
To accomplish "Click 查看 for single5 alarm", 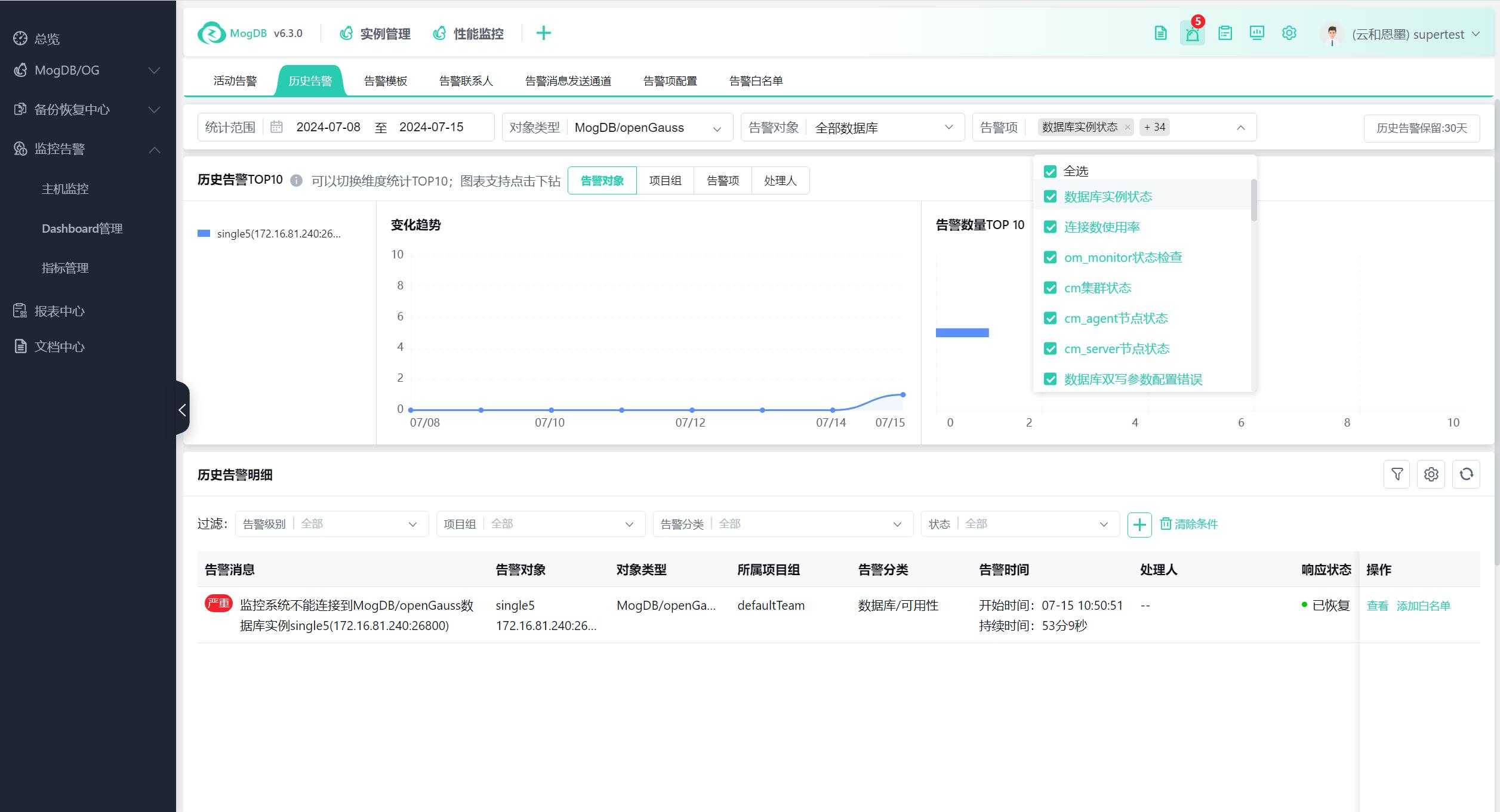I will click(x=1378, y=606).
